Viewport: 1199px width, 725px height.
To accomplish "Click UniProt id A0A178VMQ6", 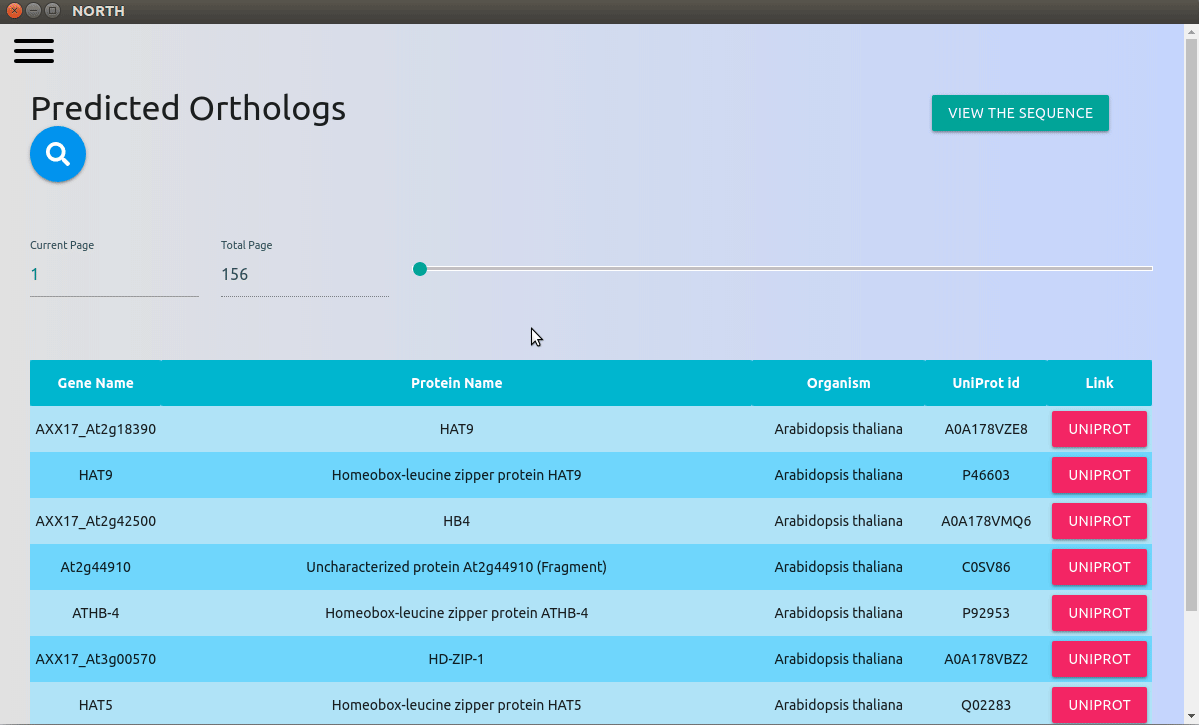I will click(986, 521).
